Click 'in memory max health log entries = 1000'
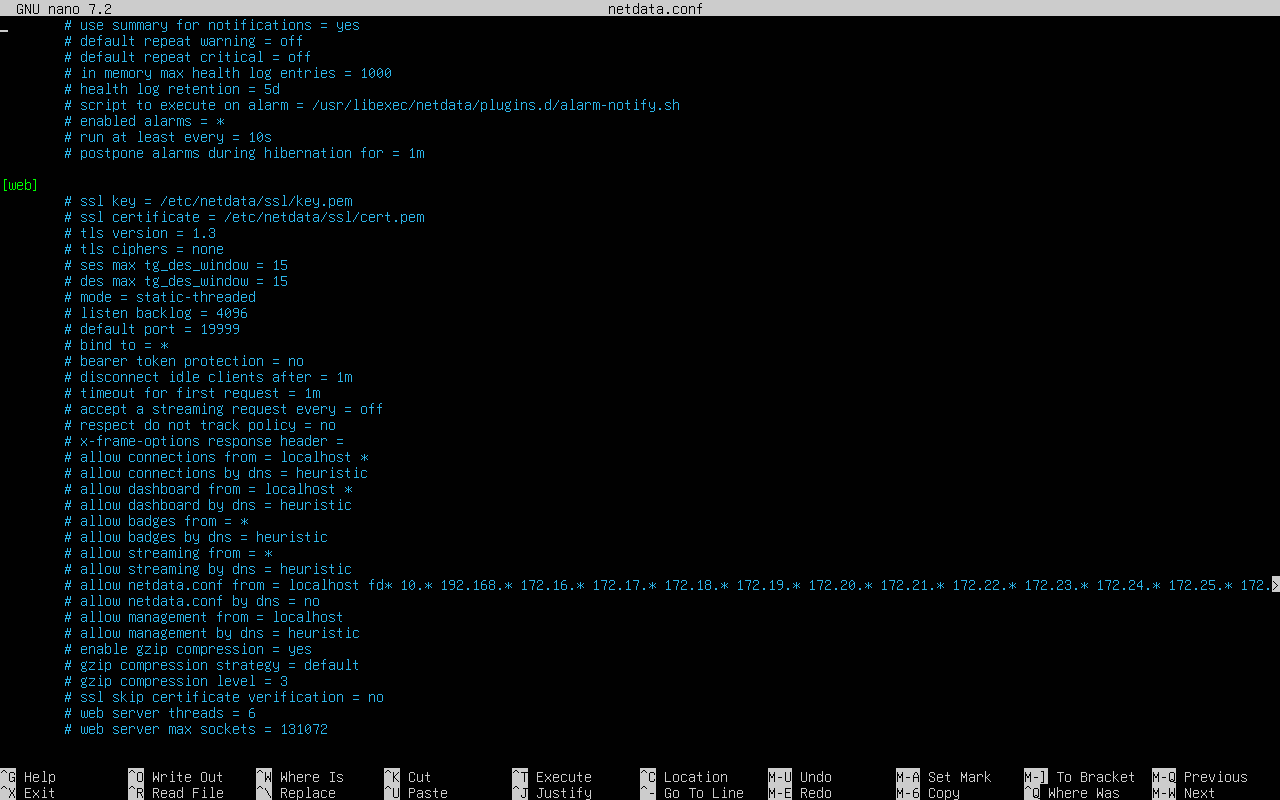This screenshot has width=1280, height=800. (x=228, y=73)
